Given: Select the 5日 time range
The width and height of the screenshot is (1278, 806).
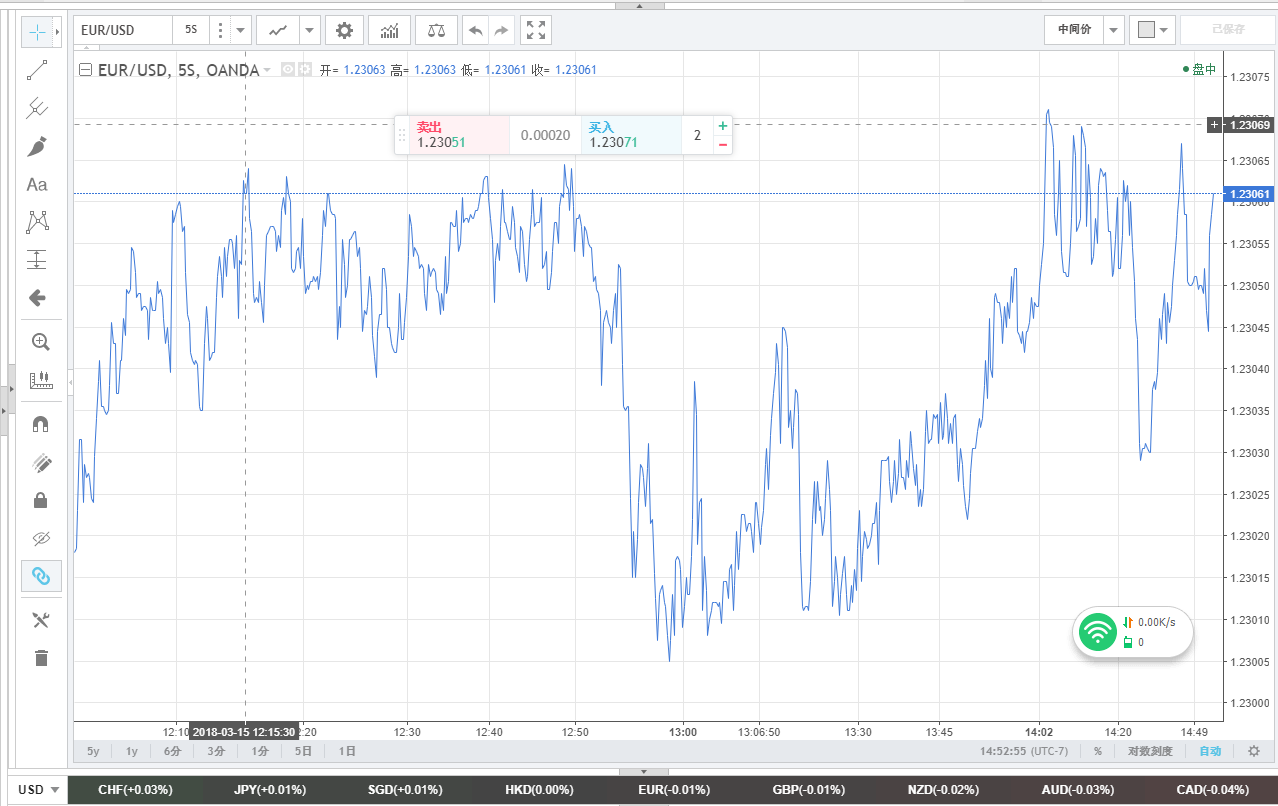Looking at the screenshot, I should 303,751.
